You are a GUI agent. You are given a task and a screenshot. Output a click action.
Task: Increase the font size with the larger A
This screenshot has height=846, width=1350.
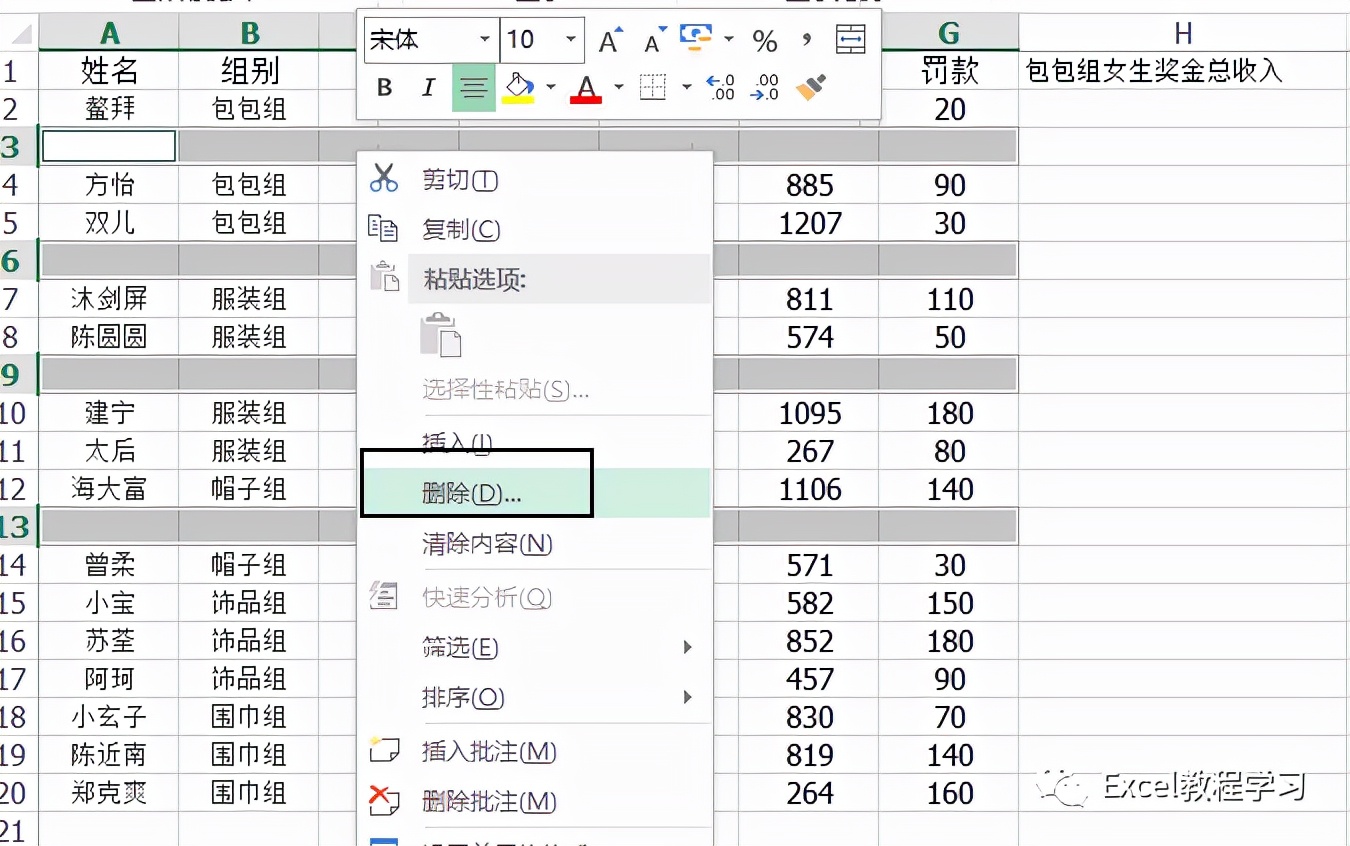point(610,41)
